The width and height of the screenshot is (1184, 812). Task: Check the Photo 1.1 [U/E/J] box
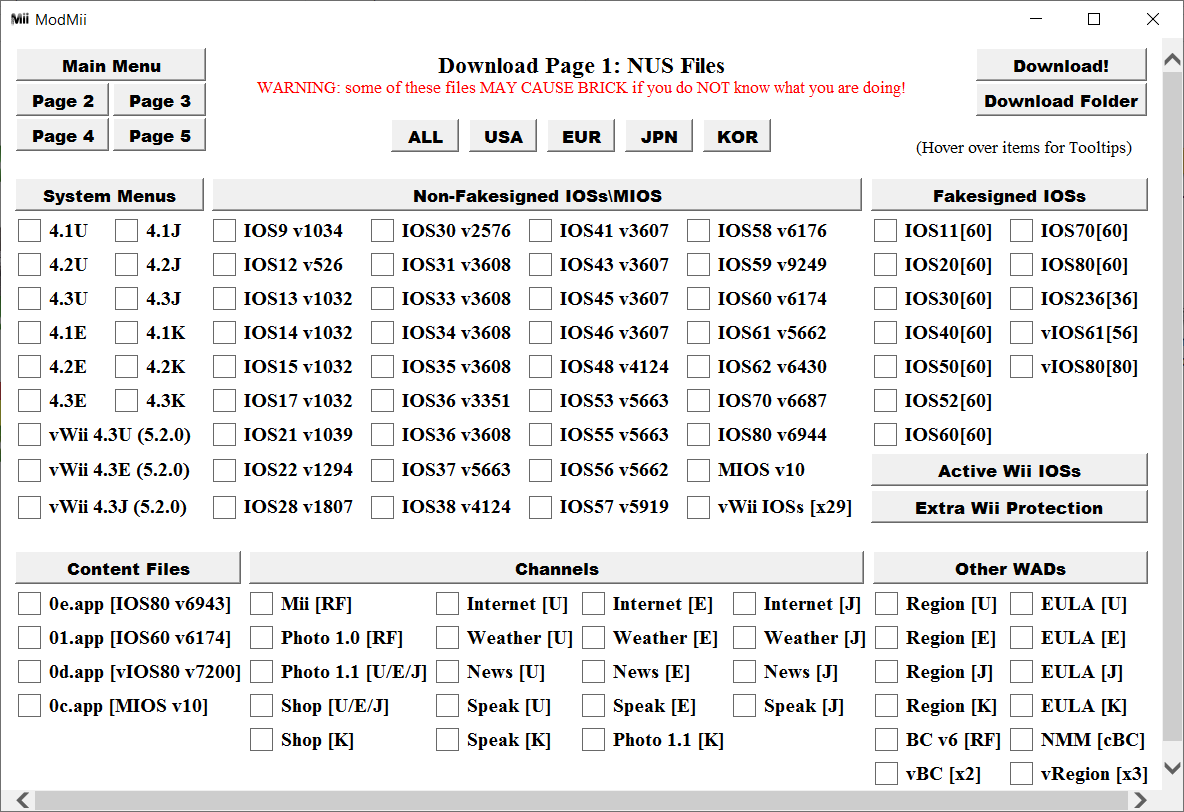261,672
